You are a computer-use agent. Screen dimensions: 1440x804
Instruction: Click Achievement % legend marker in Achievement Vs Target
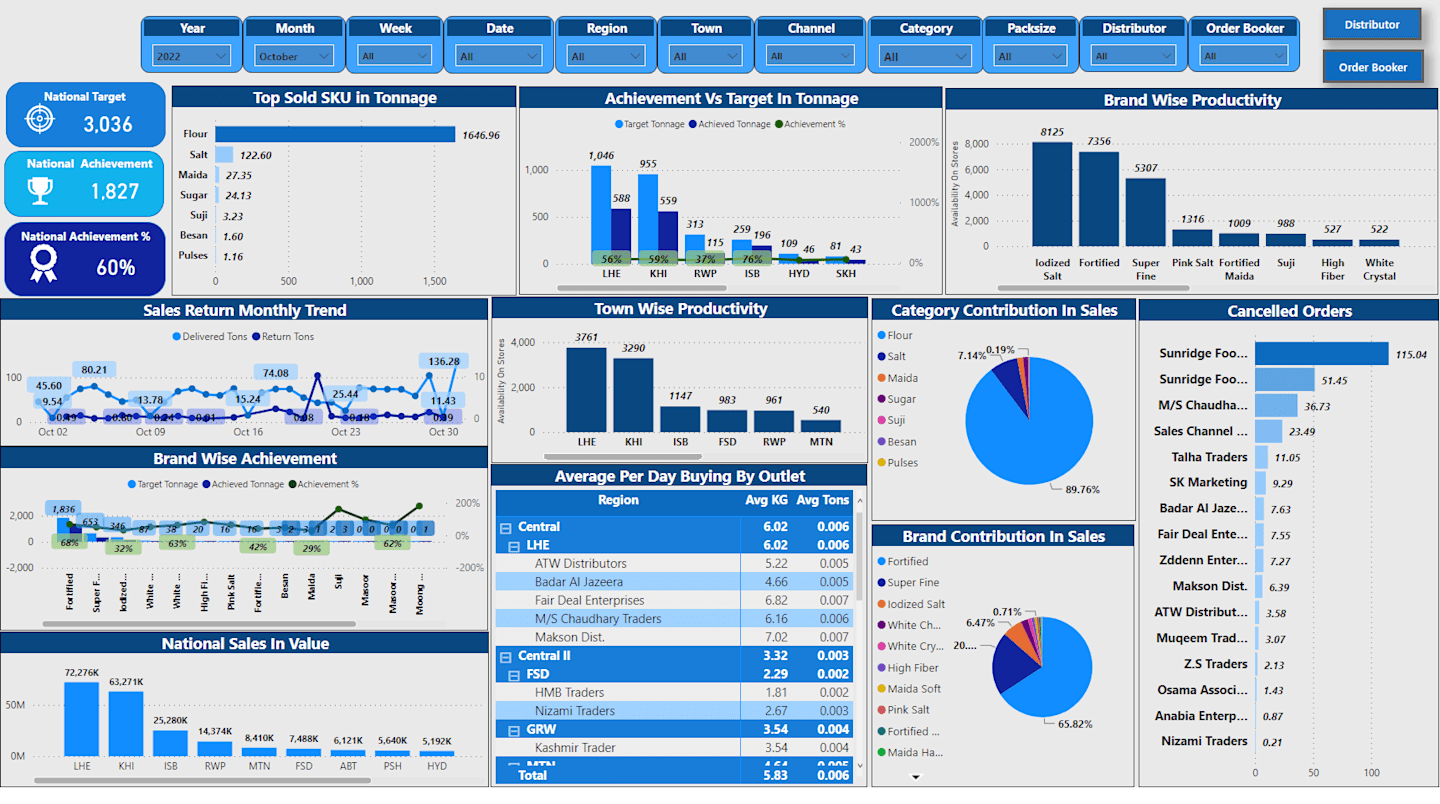779,124
